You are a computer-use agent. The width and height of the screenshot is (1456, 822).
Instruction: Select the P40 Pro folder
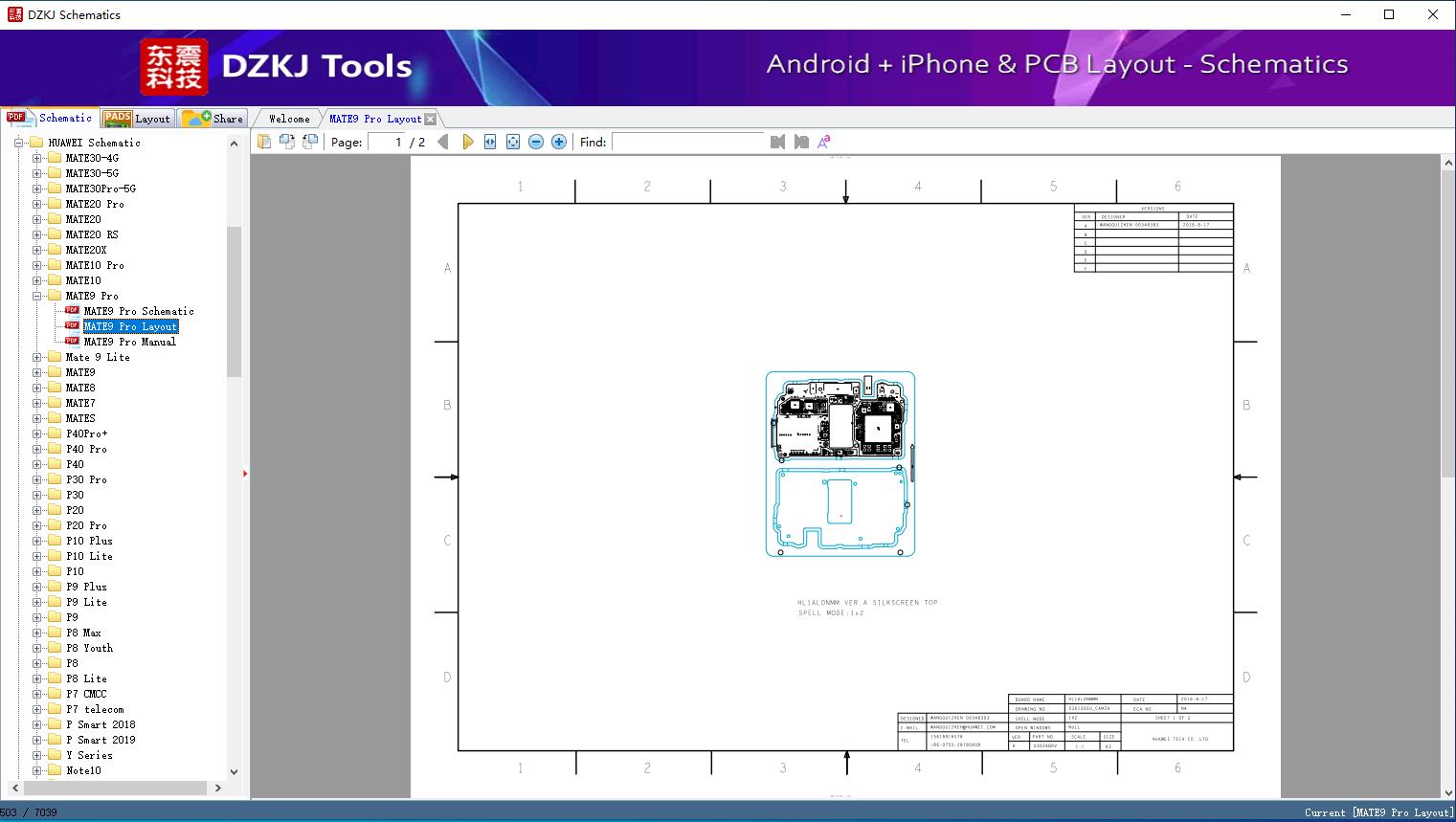86,449
